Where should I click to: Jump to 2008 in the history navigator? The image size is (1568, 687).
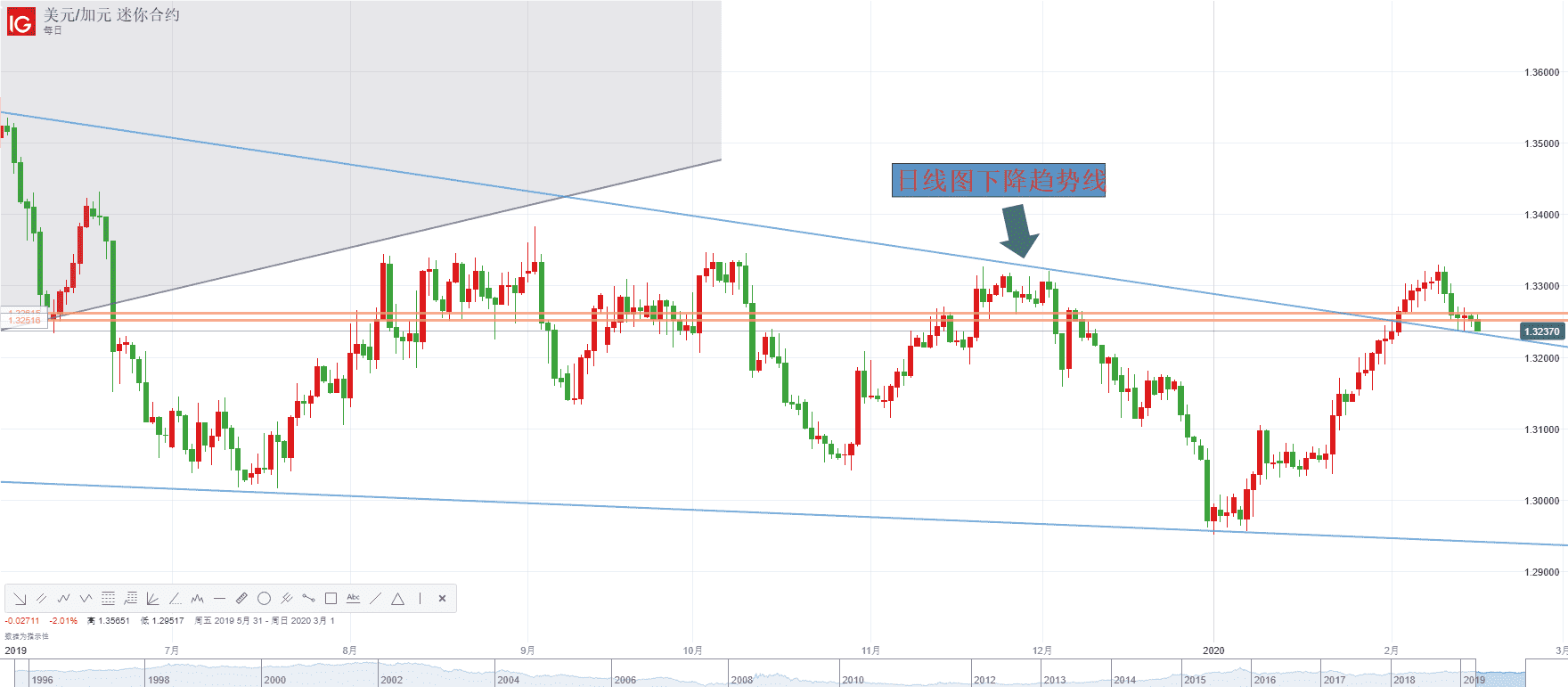point(742,680)
